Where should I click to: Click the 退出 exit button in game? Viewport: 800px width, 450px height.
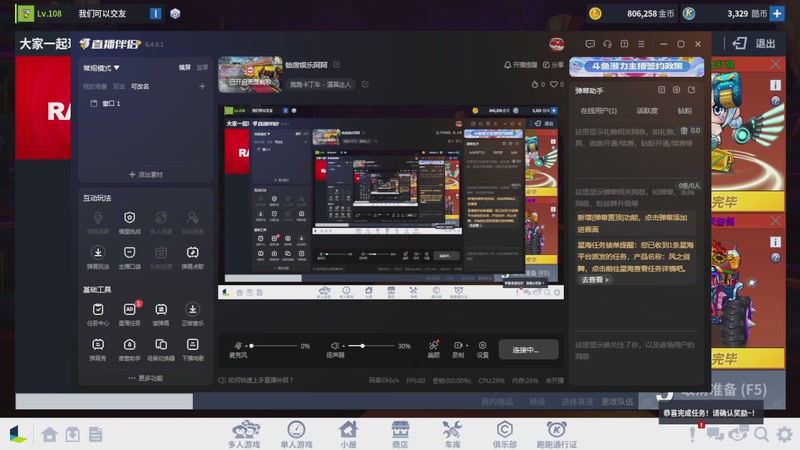point(754,43)
